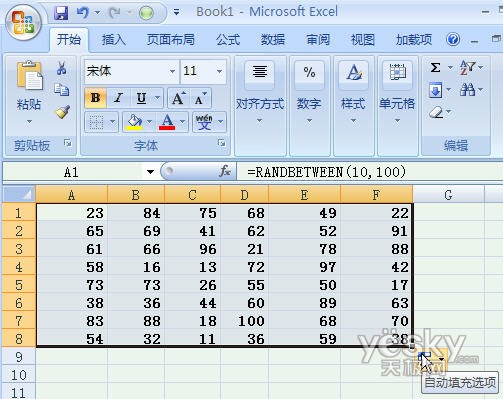
Task: Undo the last action
Action: (x=83, y=13)
